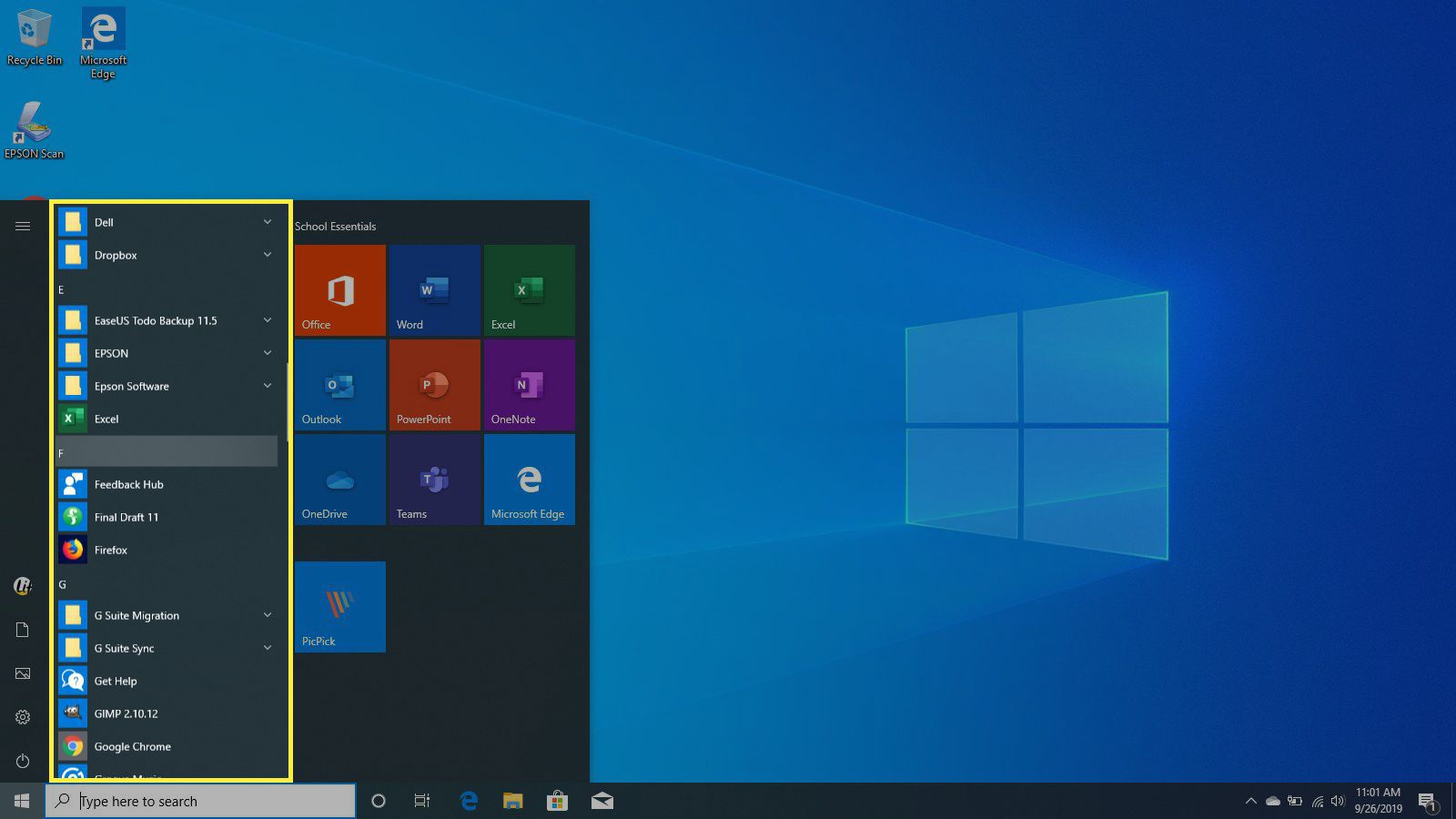Screen dimensions: 1456x819
Task: Click the Start menu hamburger icon
Action: point(23,226)
